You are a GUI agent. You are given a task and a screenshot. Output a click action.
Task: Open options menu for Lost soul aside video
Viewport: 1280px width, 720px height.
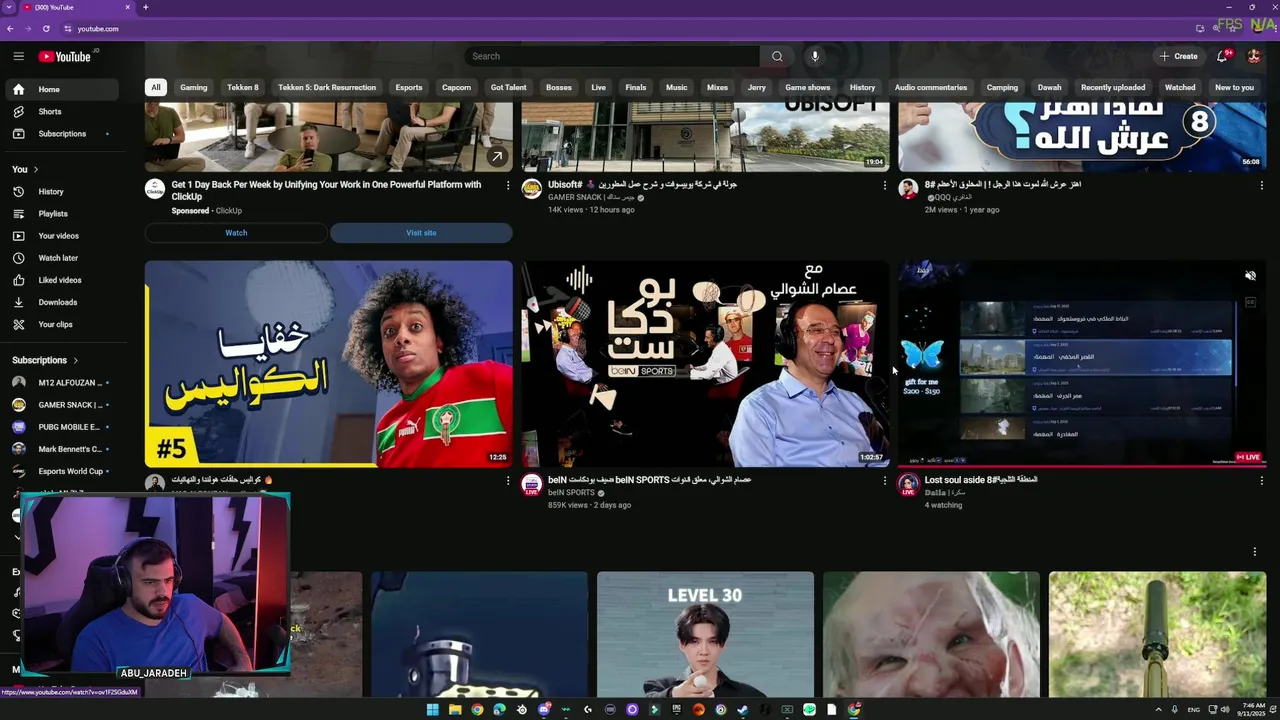click(x=1261, y=480)
